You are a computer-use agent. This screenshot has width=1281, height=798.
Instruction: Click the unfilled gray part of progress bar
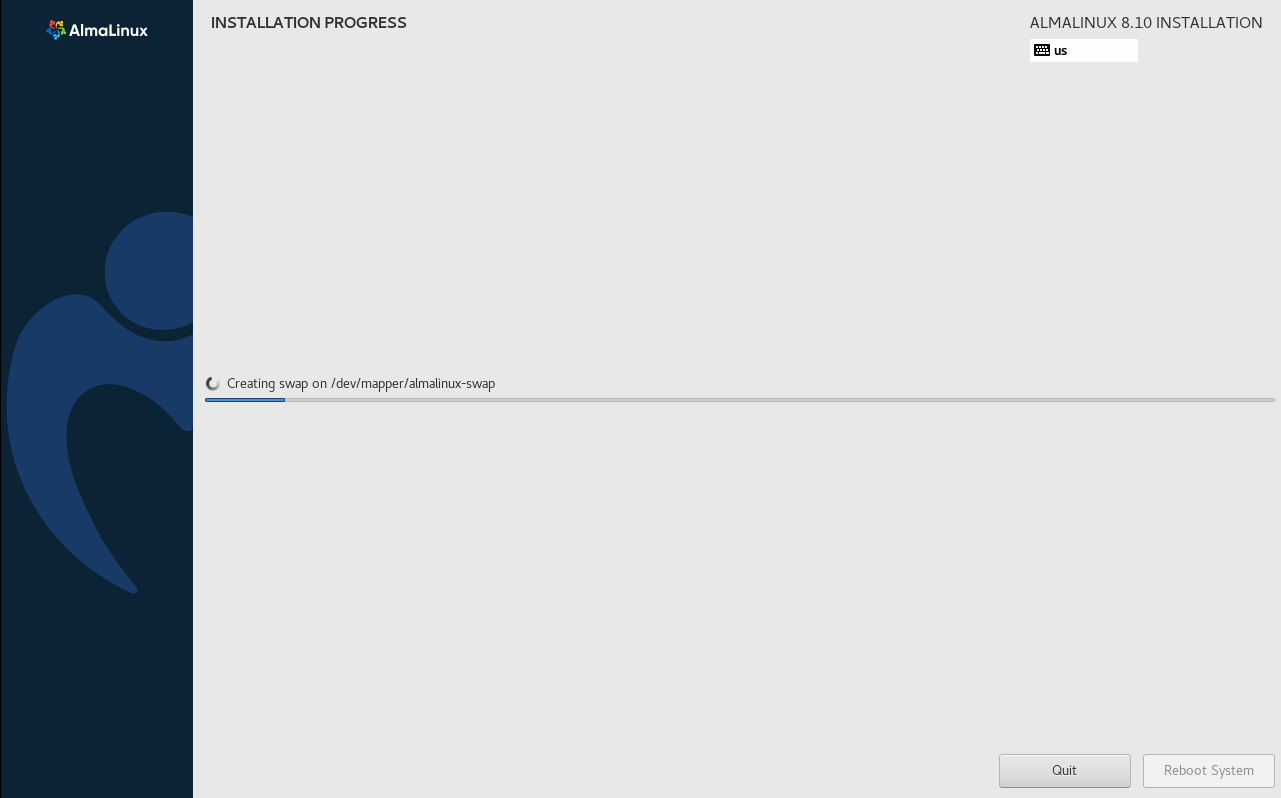[780, 400]
